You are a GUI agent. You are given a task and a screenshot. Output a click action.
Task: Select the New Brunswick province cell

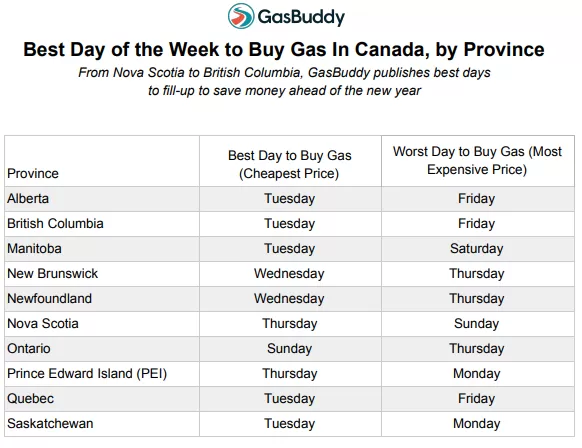pyautogui.click(x=102, y=274)
